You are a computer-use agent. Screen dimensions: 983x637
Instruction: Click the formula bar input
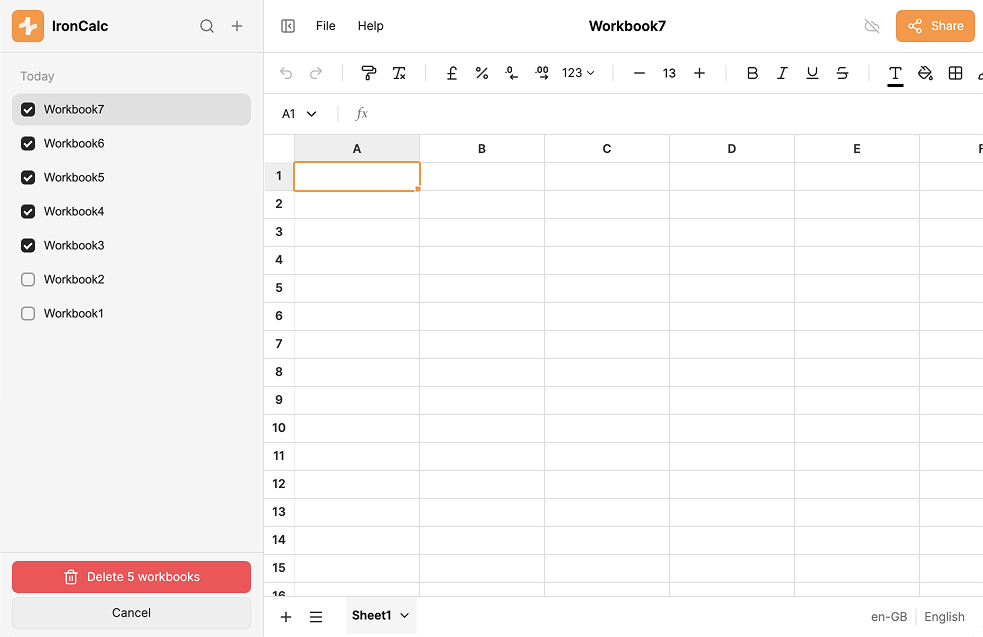(x=677, y=114)
